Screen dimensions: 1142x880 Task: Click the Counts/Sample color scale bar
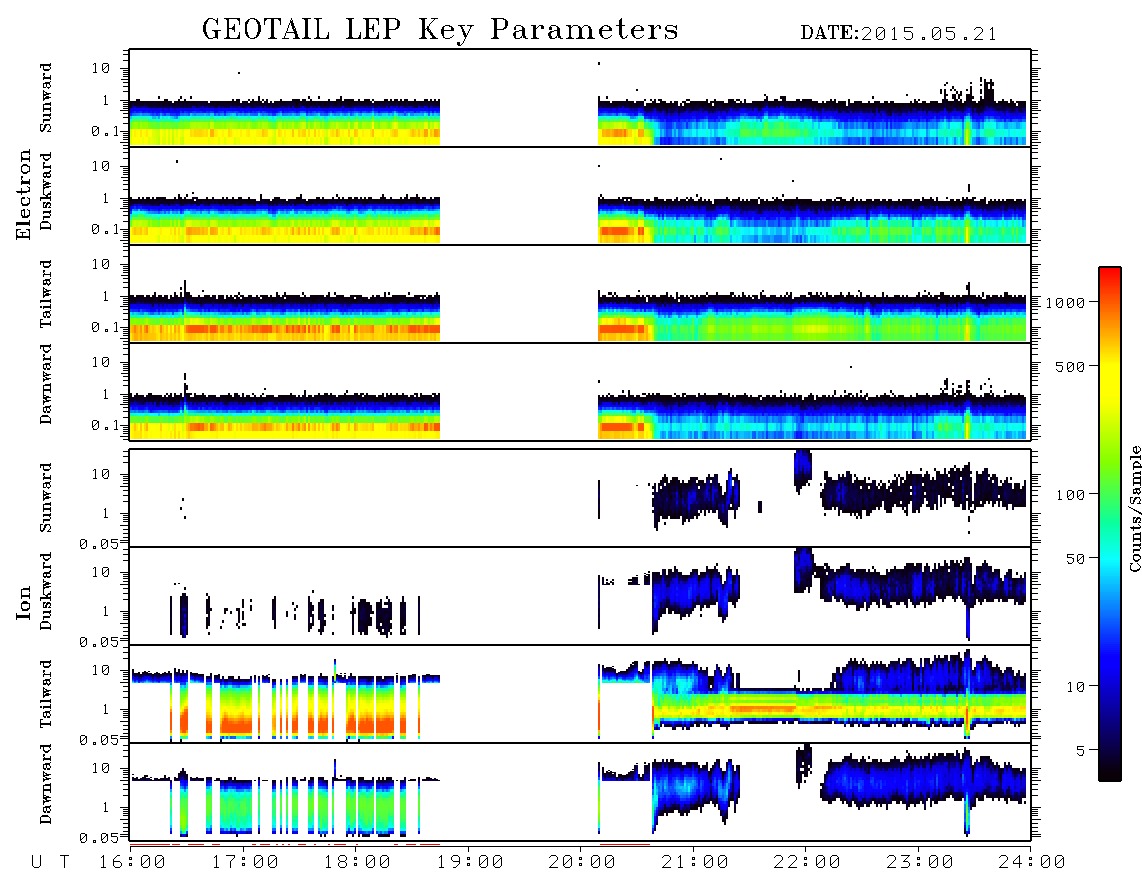(1110, 524)
